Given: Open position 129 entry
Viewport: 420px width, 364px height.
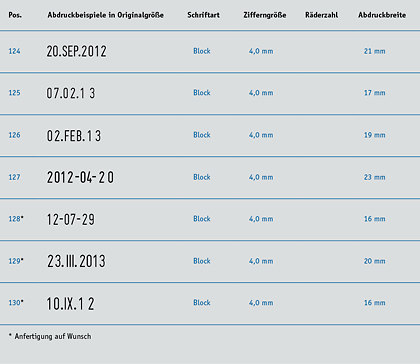Looking at the screenshot, I should click(x=16, y=261).
